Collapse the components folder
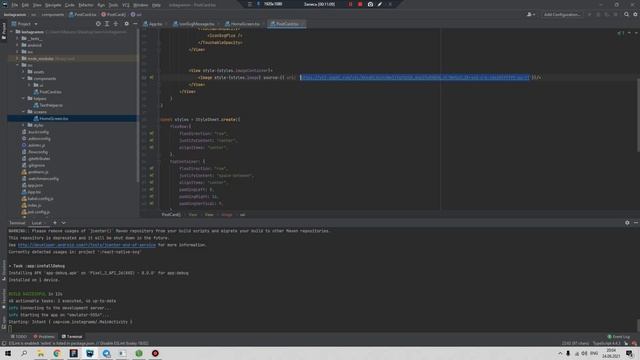 pos(24,78)
